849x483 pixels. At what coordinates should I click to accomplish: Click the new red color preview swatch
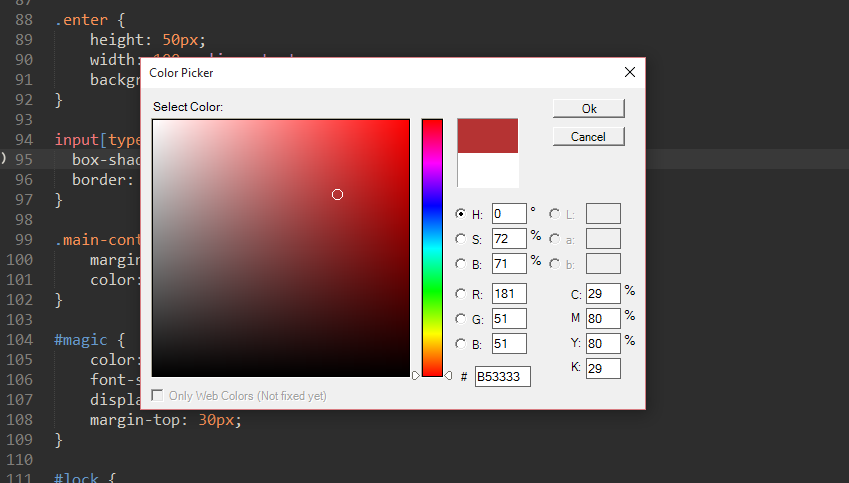(x=487, y=135)
